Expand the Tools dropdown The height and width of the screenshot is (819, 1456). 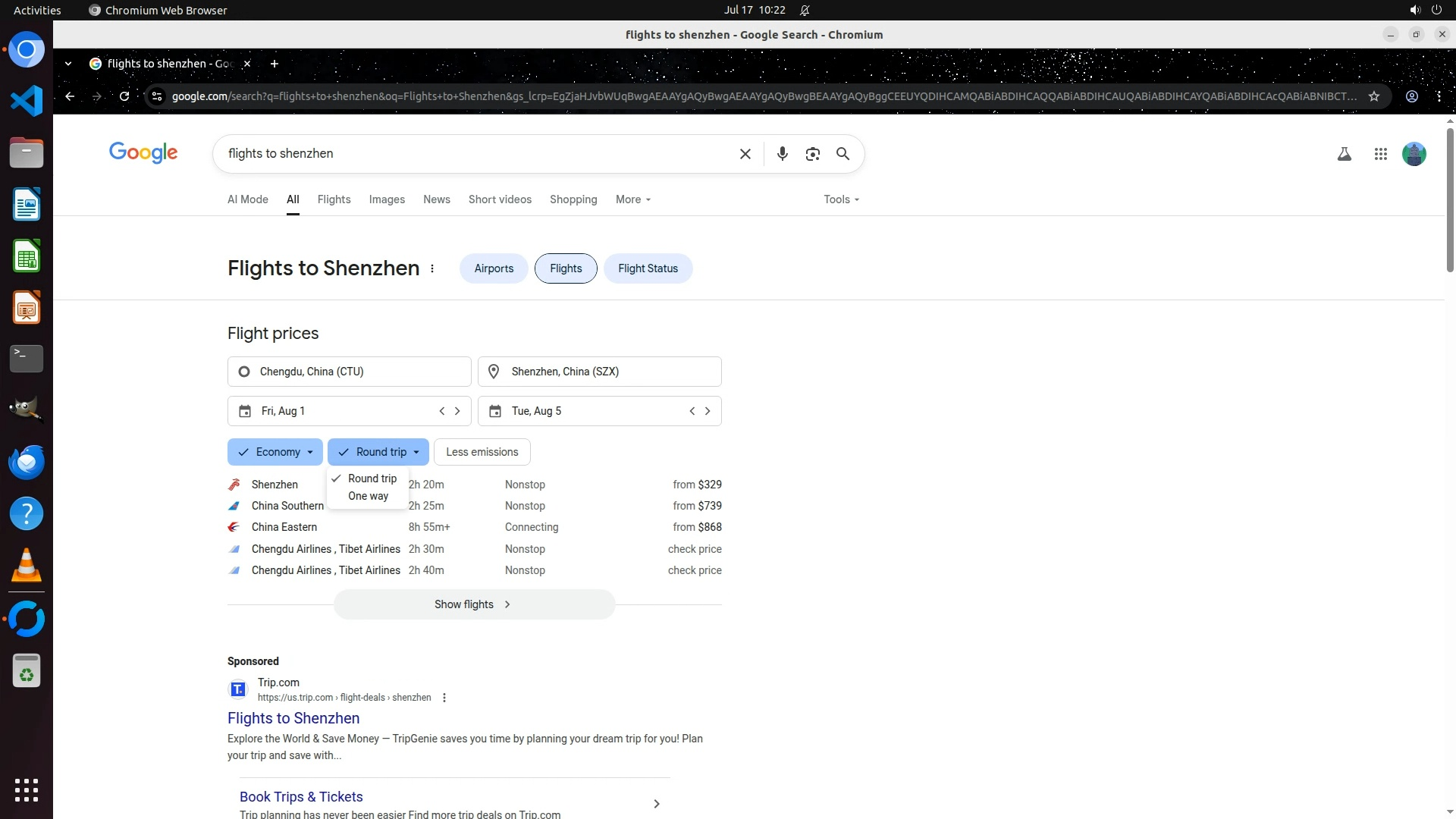841,199
